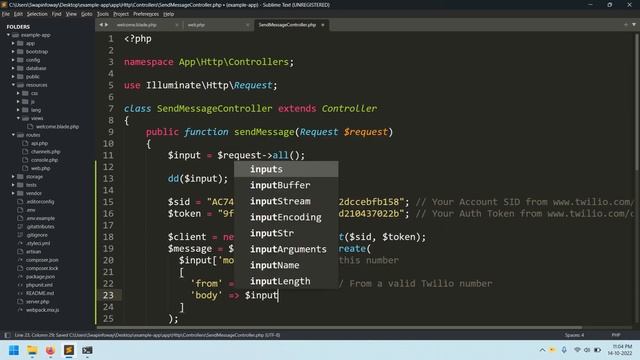Open the File menu
The height and width of the screenshot is (360, 640).
[6, 14]
